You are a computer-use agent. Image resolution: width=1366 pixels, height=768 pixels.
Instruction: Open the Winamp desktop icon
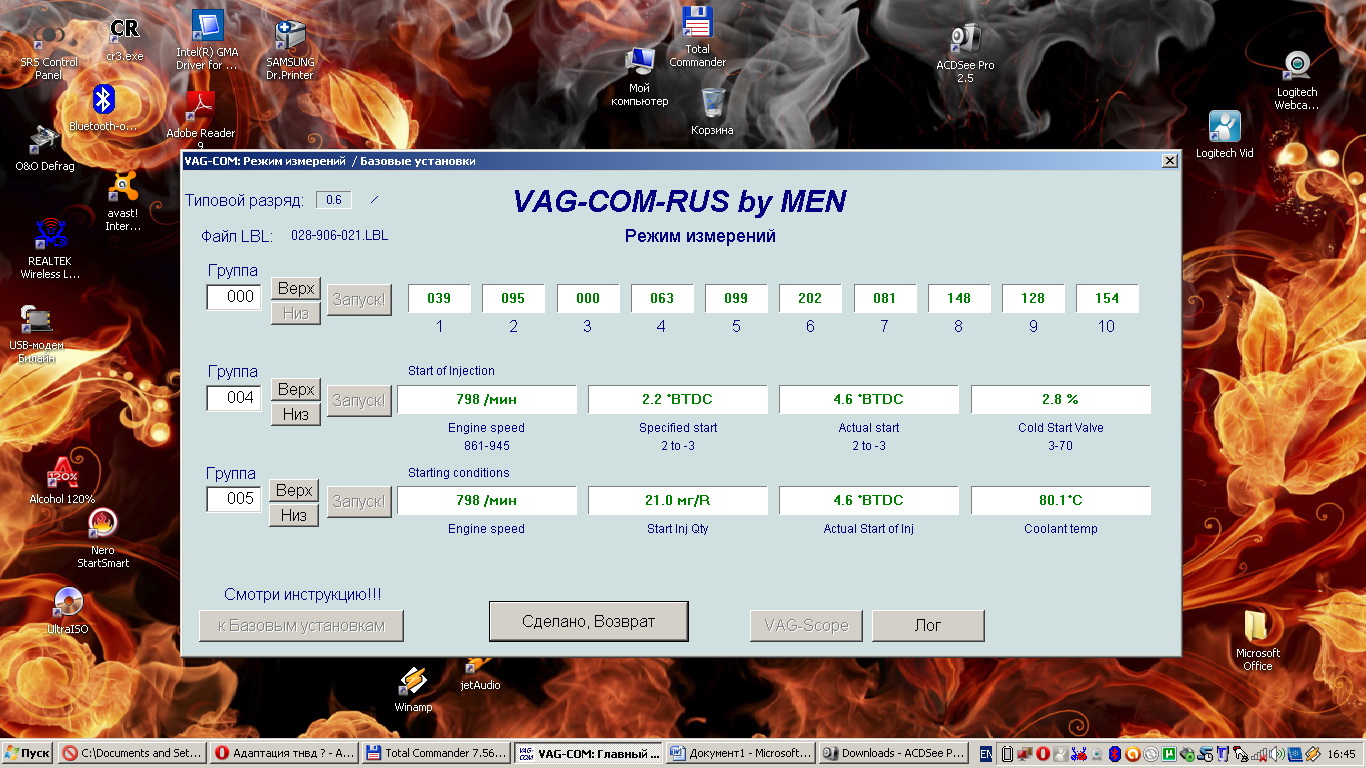coord(413,688)
